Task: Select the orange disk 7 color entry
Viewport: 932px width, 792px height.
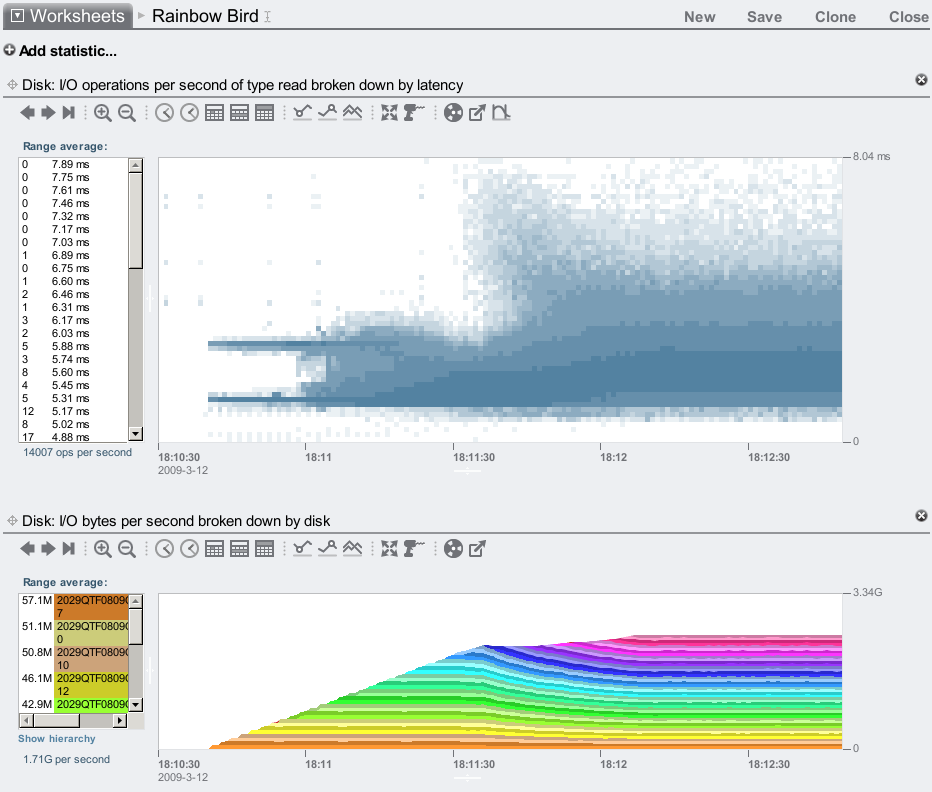Action: (90, 606)
